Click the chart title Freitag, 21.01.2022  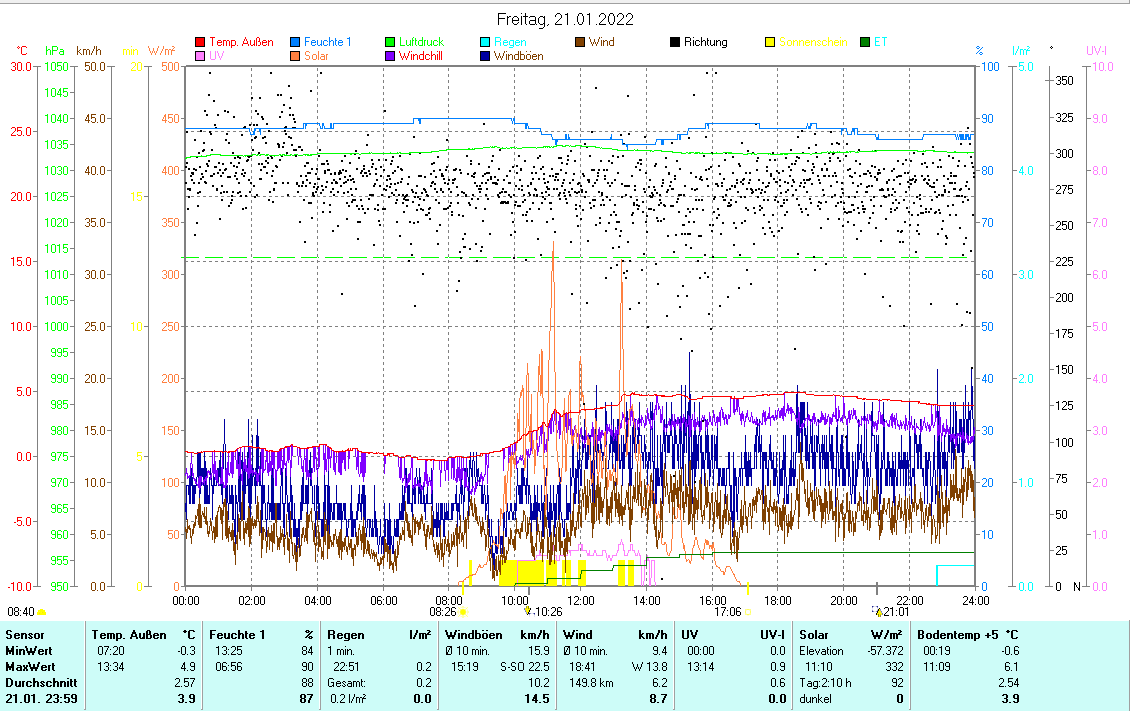[565, 19]
